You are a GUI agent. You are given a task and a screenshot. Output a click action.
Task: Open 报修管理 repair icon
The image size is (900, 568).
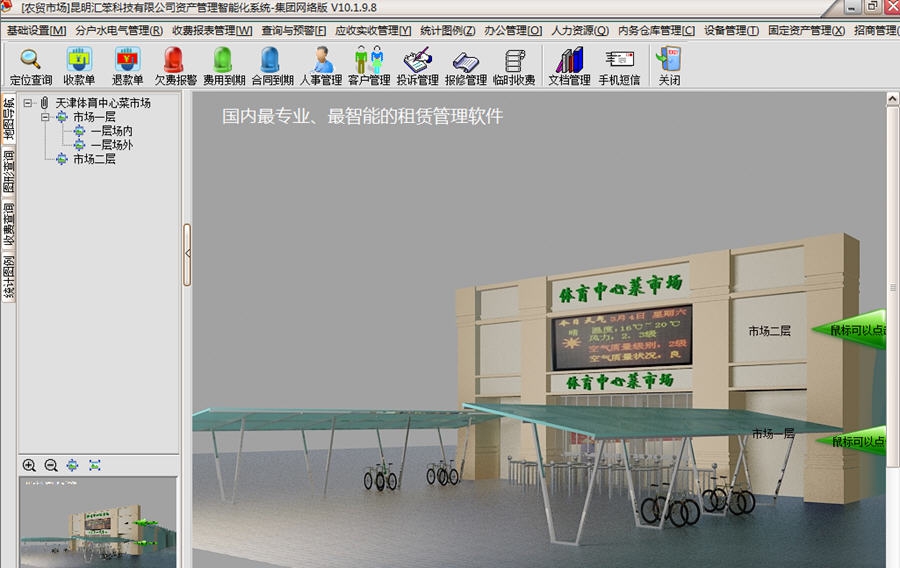(465, 66)
